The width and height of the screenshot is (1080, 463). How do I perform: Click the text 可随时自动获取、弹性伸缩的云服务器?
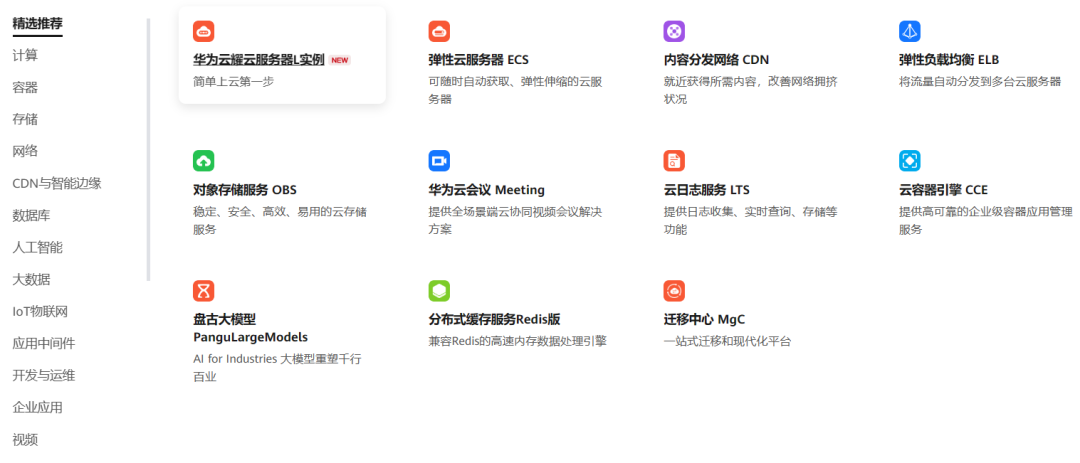[x=516, y=90]
